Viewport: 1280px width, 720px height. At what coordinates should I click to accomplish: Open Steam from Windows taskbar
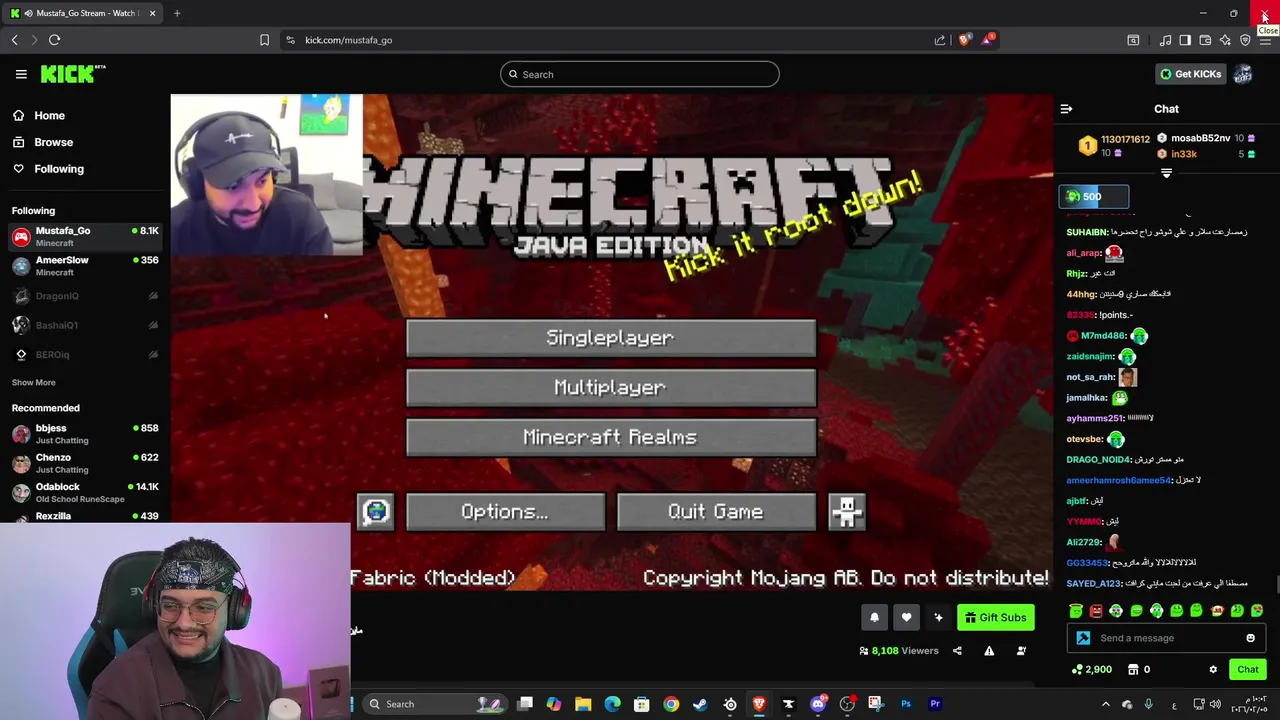[700, 704]
